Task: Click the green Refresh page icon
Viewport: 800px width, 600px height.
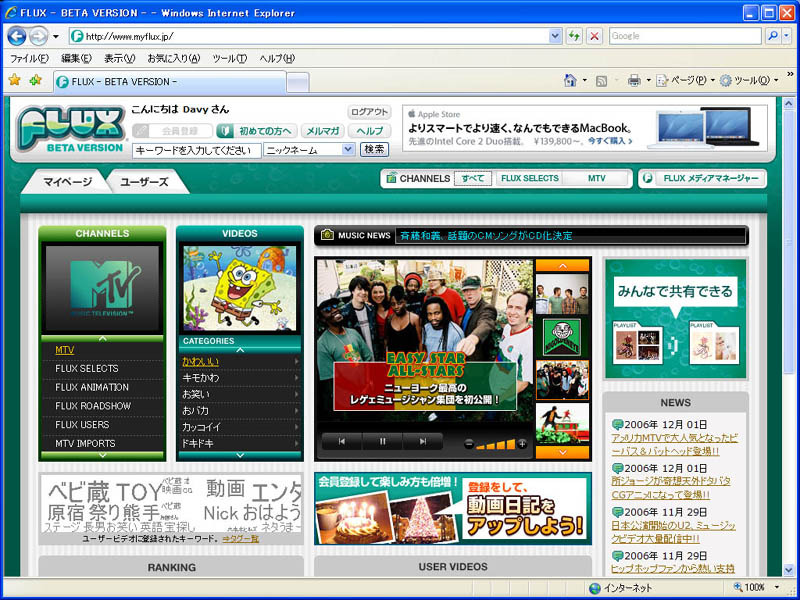Action: 574,36
